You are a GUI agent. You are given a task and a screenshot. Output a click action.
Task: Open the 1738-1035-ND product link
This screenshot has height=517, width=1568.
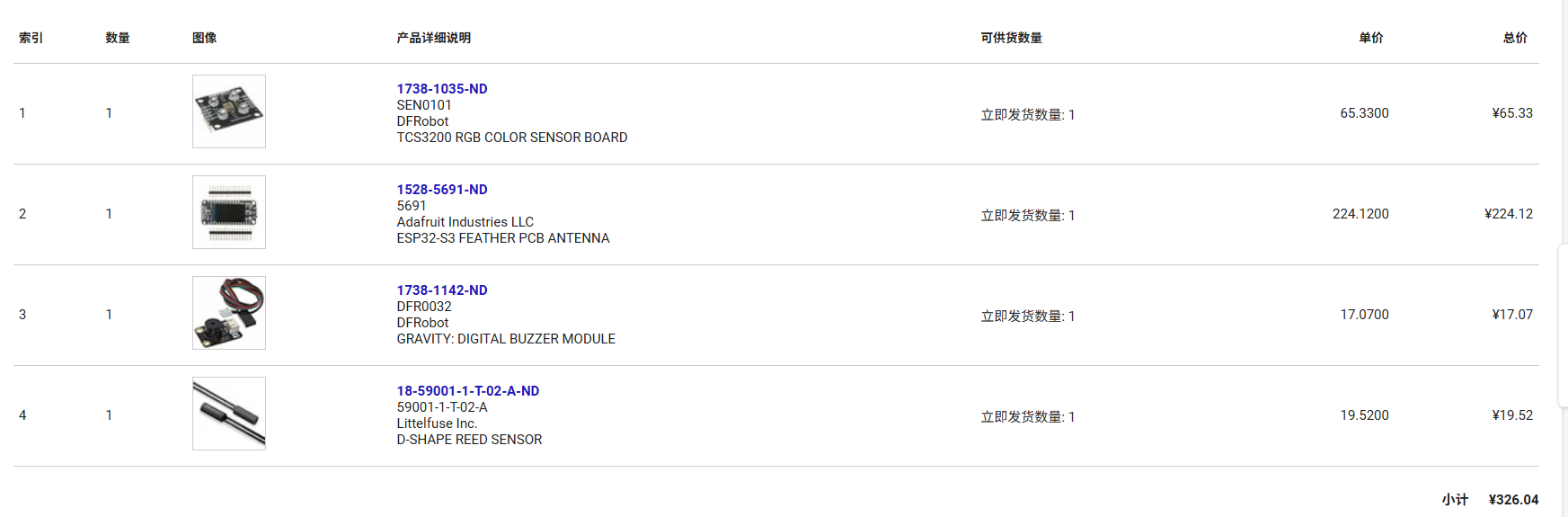coord(441,89)
